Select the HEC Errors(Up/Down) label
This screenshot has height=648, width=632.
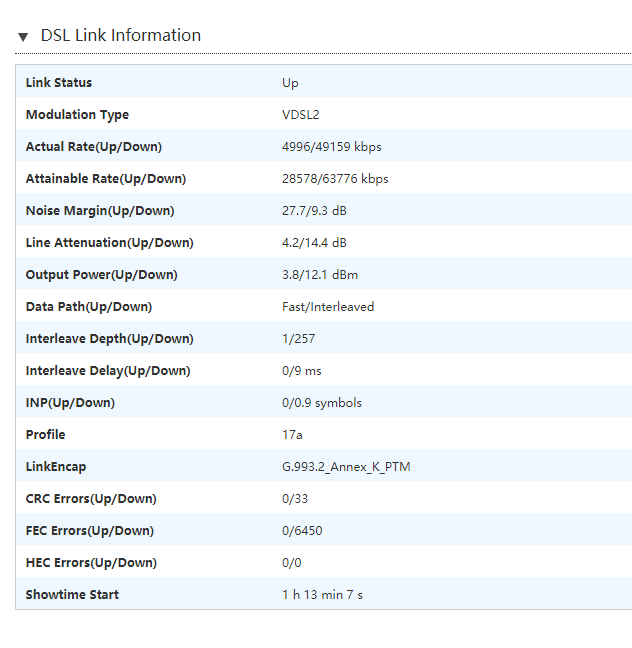(91, 563)
